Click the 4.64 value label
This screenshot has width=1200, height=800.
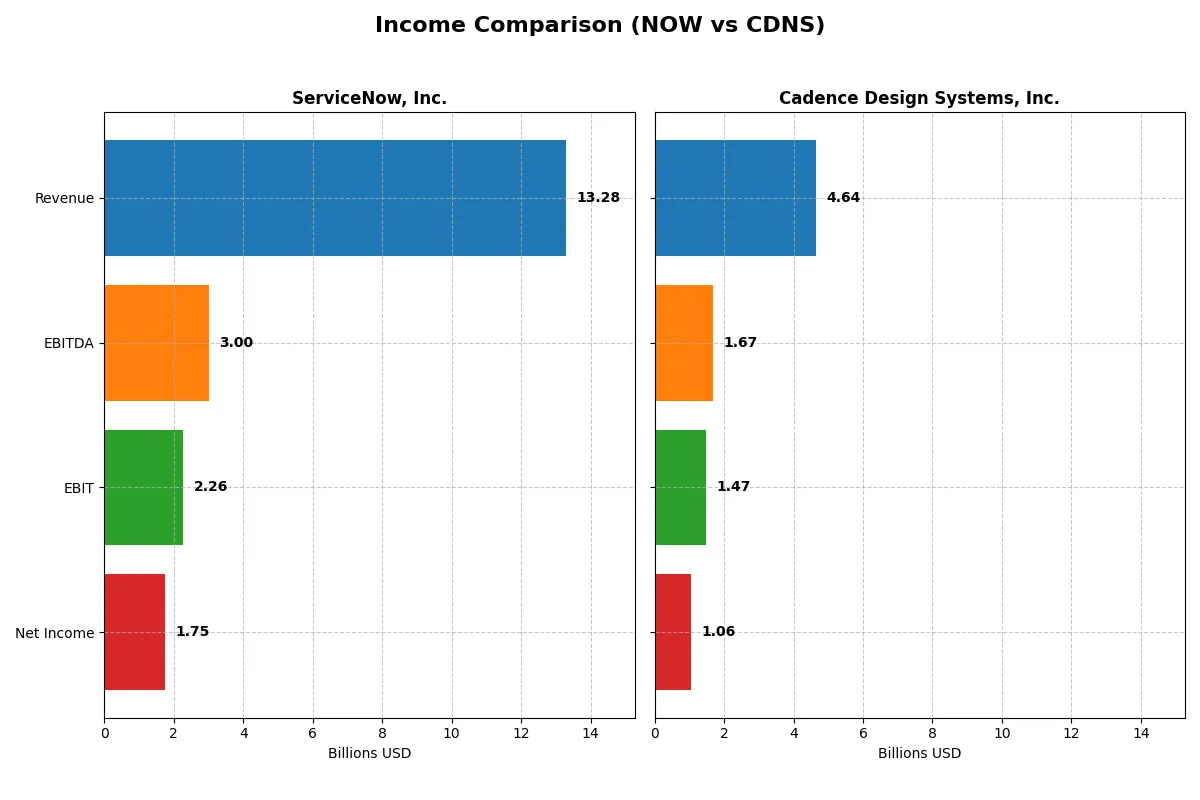(843, 197)
